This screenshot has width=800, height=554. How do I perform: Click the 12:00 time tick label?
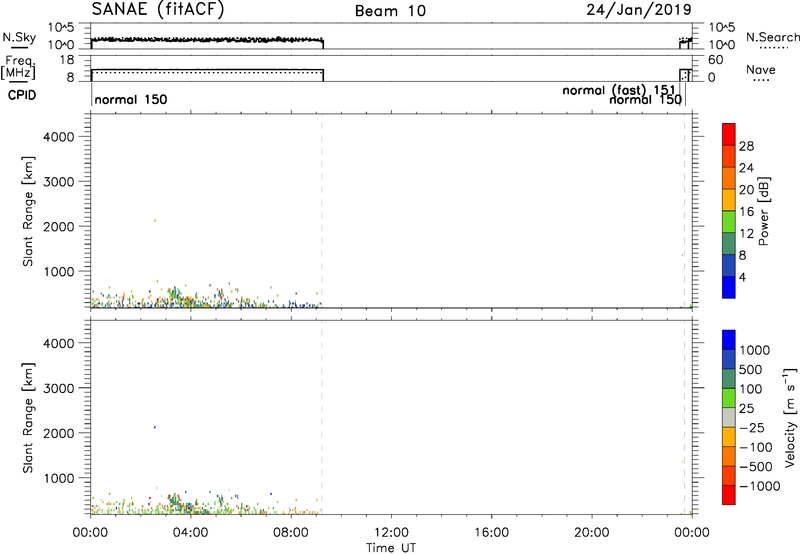pos(391,533)
